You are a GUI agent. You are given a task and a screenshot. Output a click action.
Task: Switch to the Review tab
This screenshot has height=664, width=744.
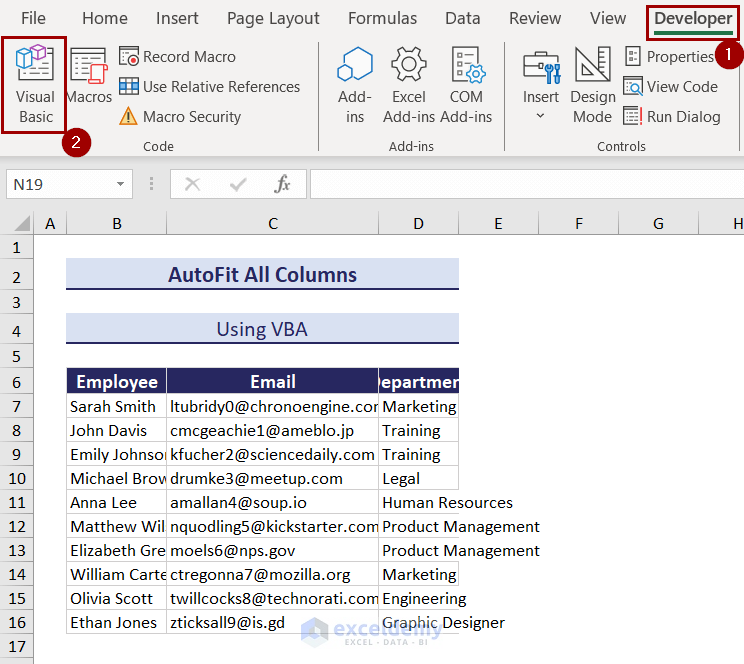coord(535,19)
